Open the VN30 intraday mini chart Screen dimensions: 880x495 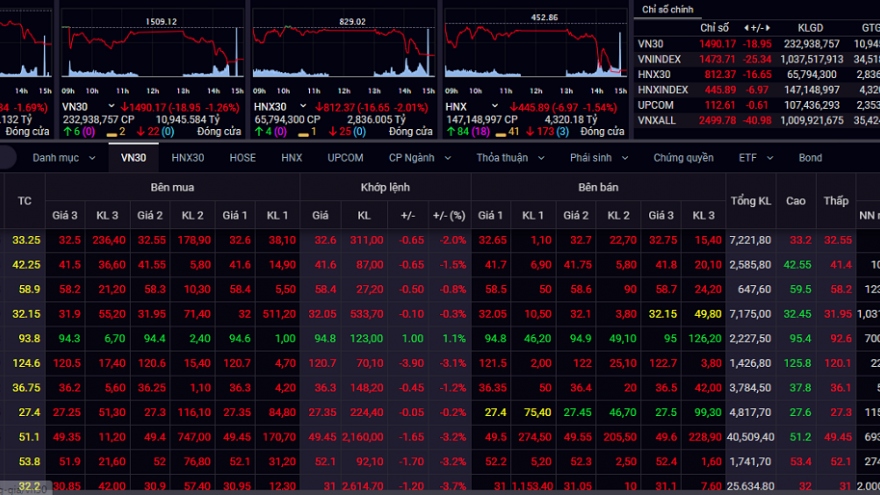pos(150,55)
